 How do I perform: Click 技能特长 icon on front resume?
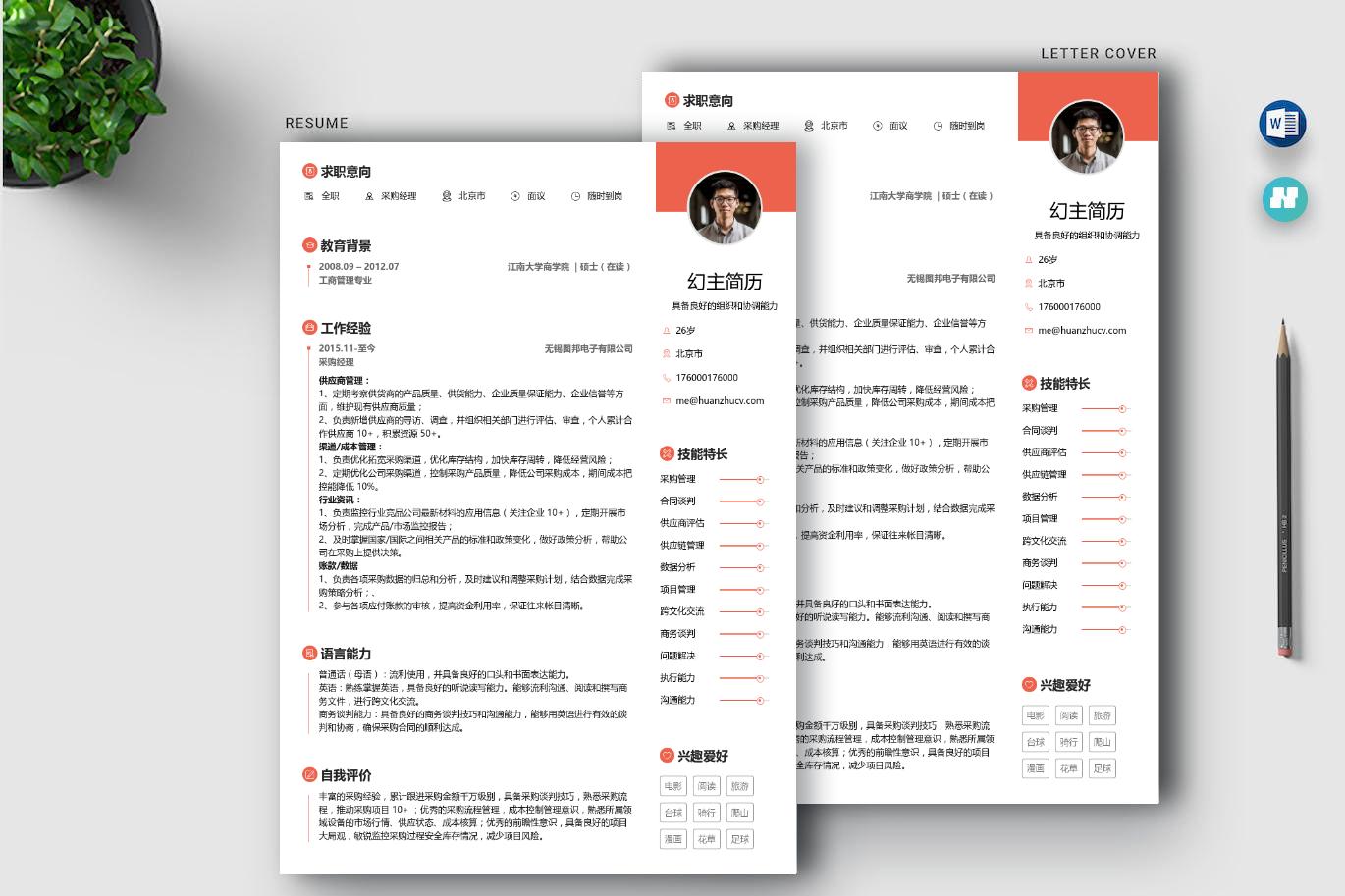pyautogui.click(x=667, y=453)
